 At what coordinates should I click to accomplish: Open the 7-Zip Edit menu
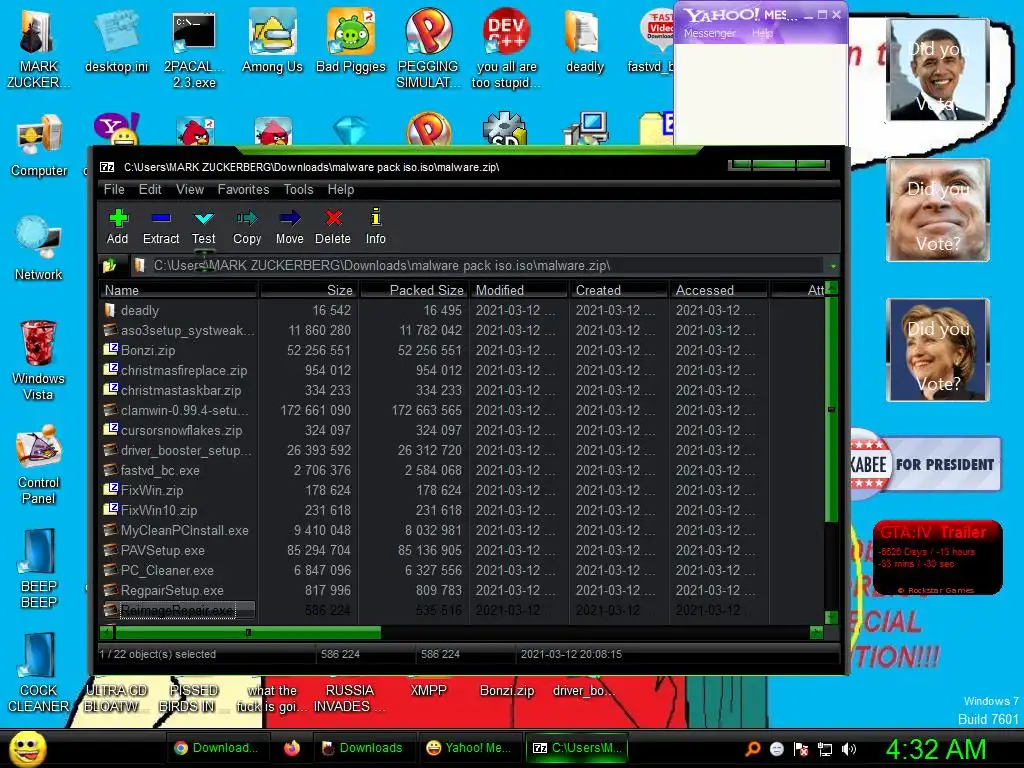coord(150,189)
